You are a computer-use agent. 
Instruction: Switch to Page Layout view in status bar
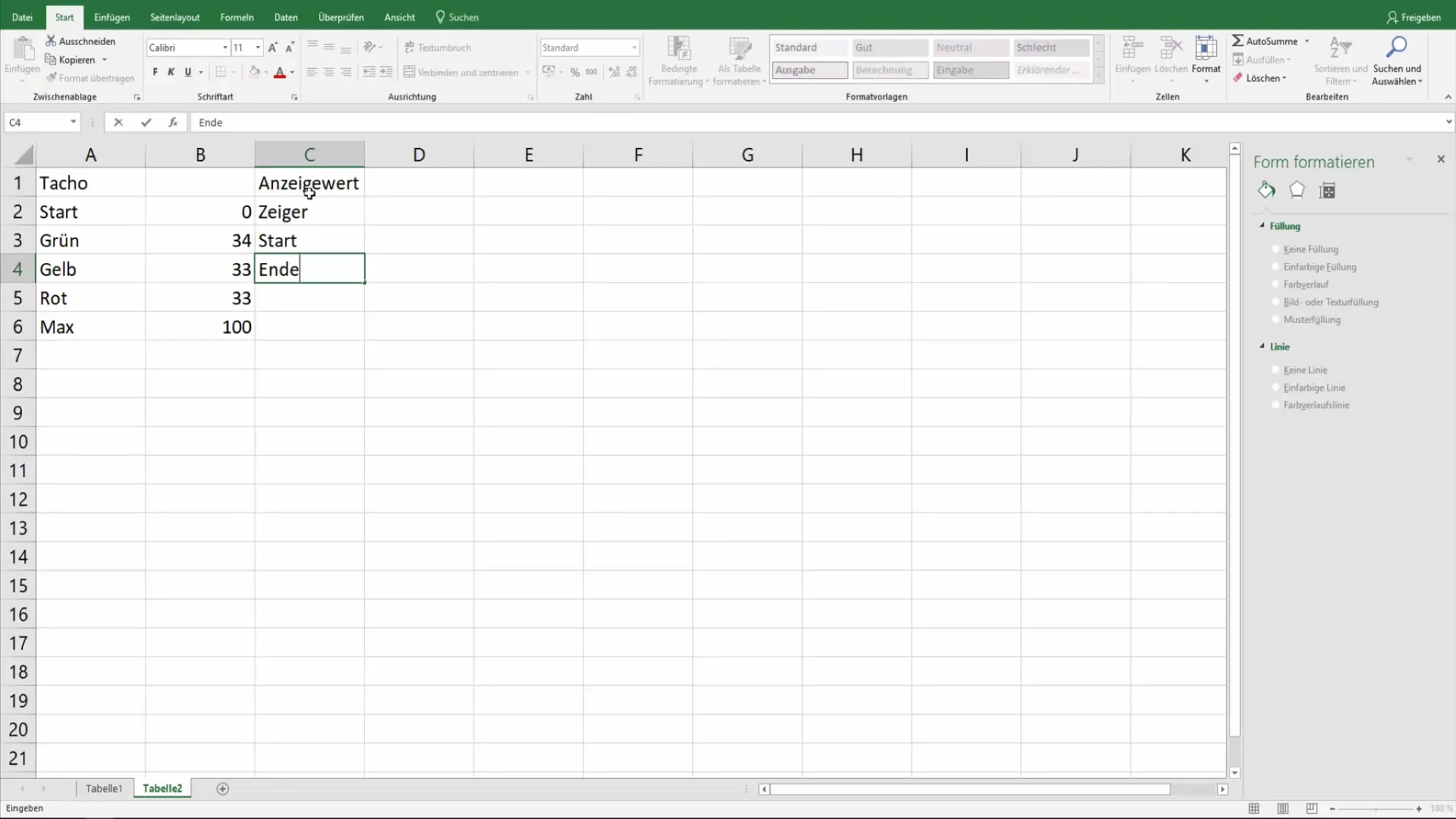(1283, 809)
